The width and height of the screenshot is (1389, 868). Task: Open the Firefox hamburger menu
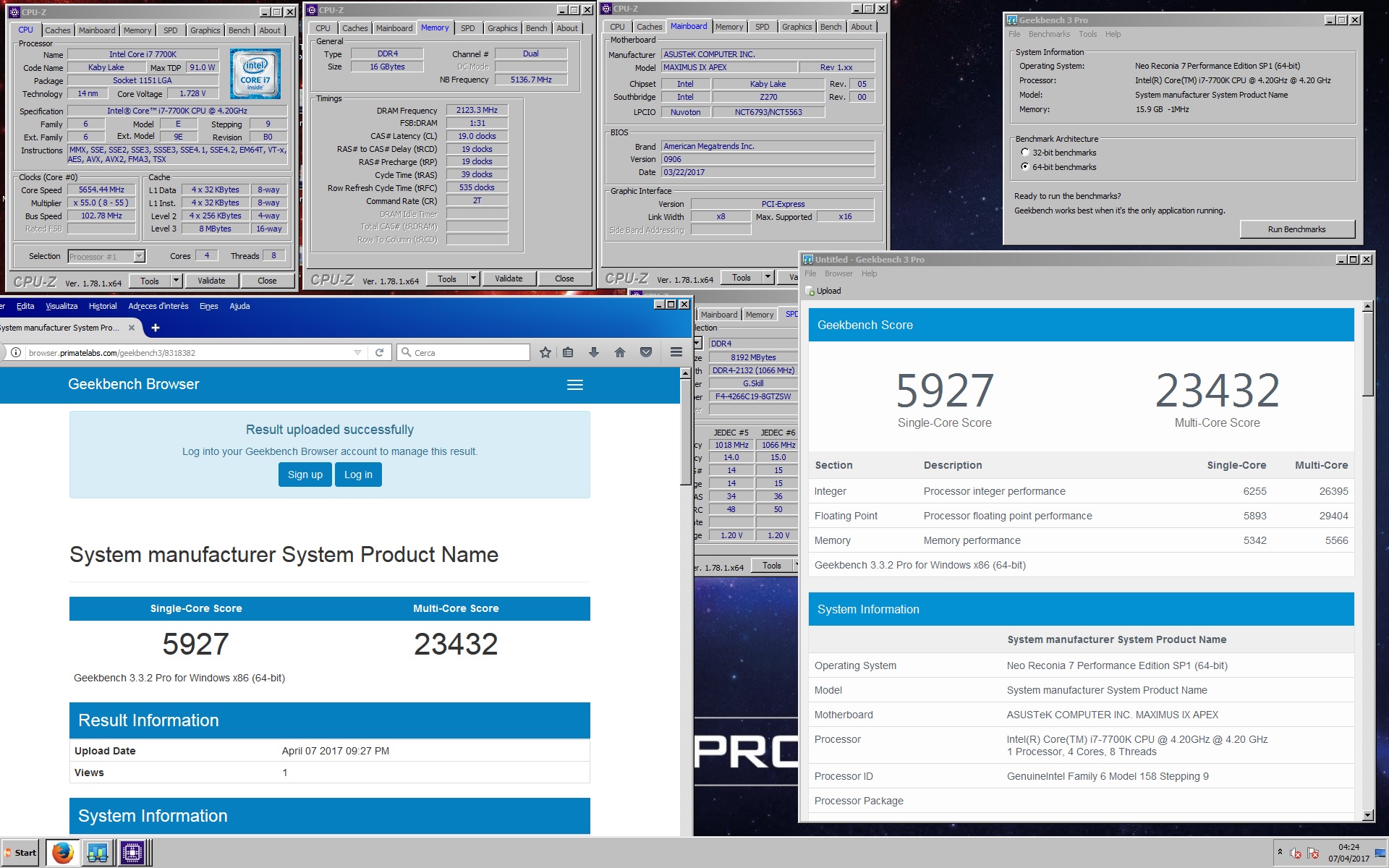[x=676, y=352]
